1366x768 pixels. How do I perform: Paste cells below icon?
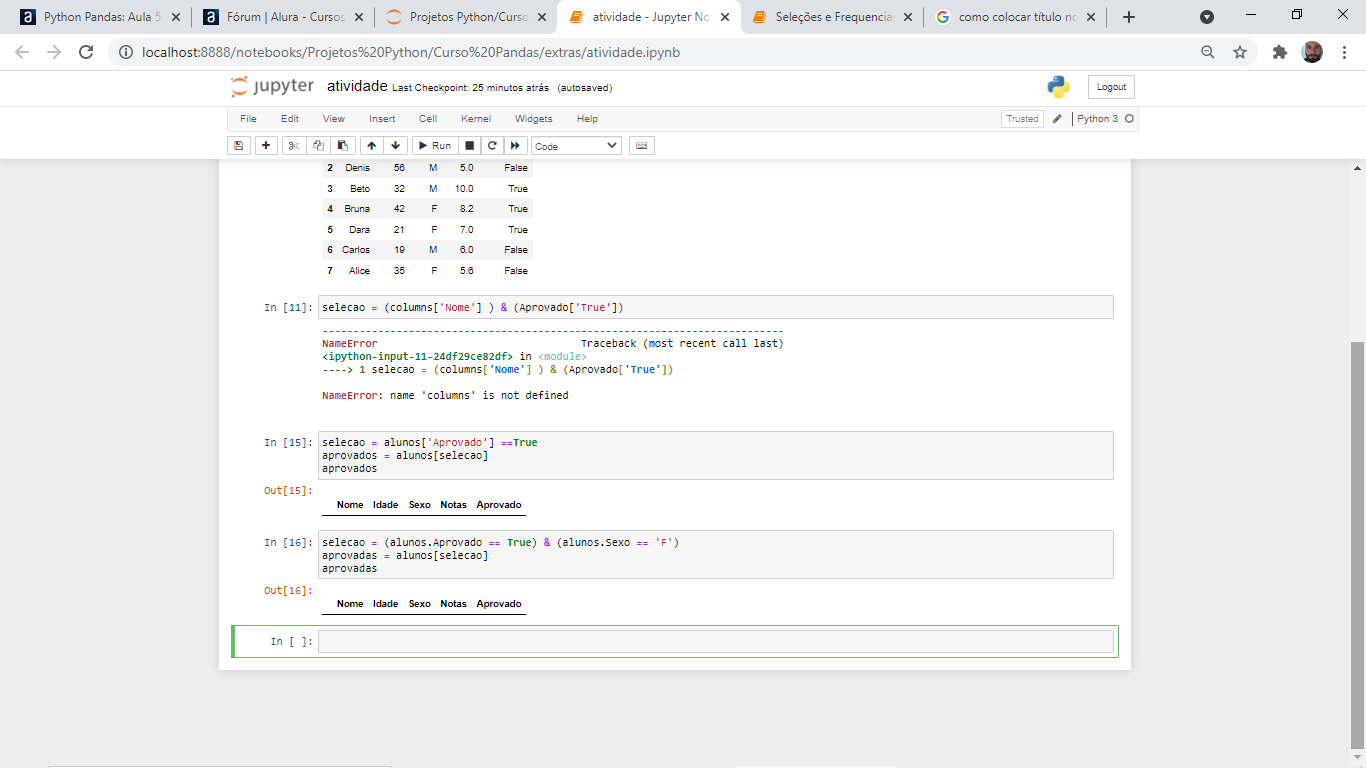click(x=342, y=146)
